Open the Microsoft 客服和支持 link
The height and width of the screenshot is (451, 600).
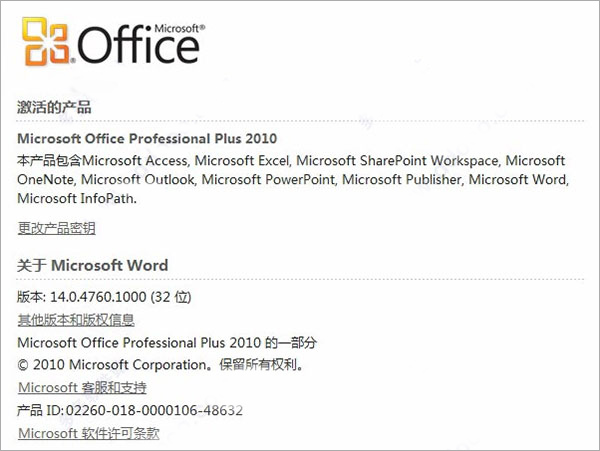82,388
